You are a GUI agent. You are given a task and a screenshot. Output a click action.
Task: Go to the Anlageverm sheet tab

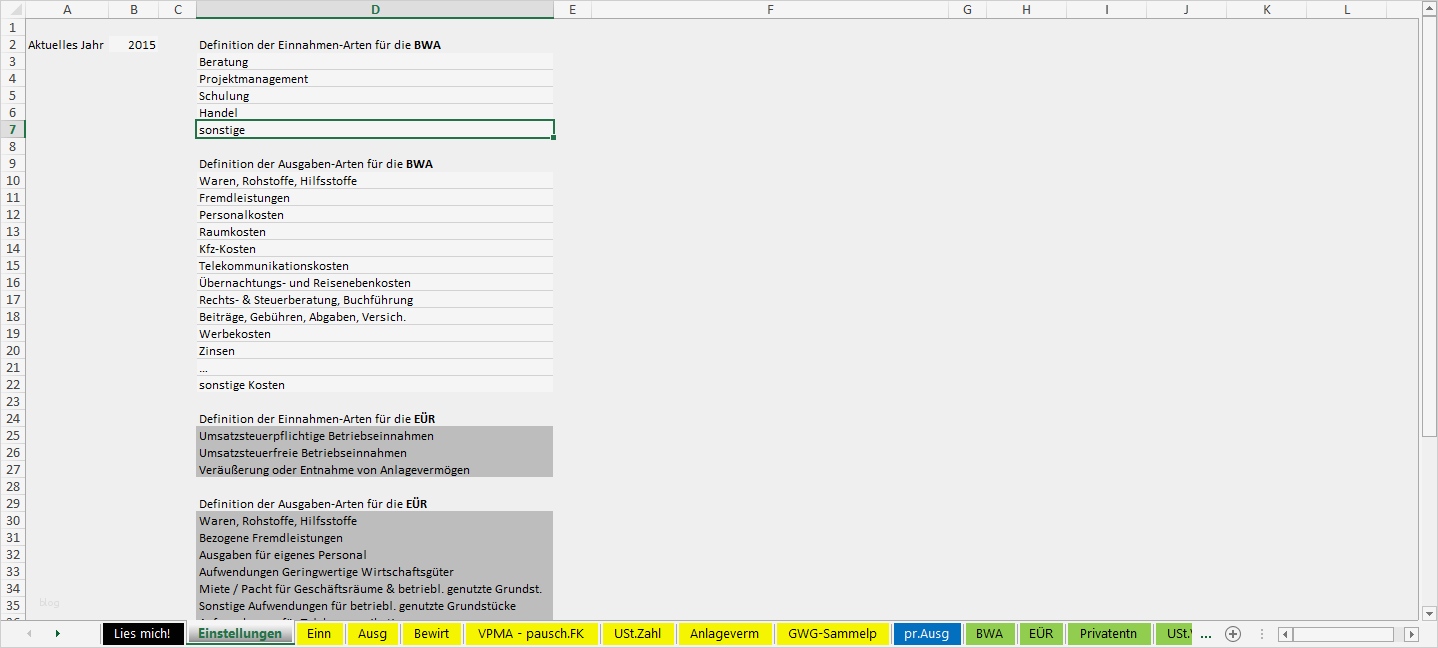[x=725, y=634]
